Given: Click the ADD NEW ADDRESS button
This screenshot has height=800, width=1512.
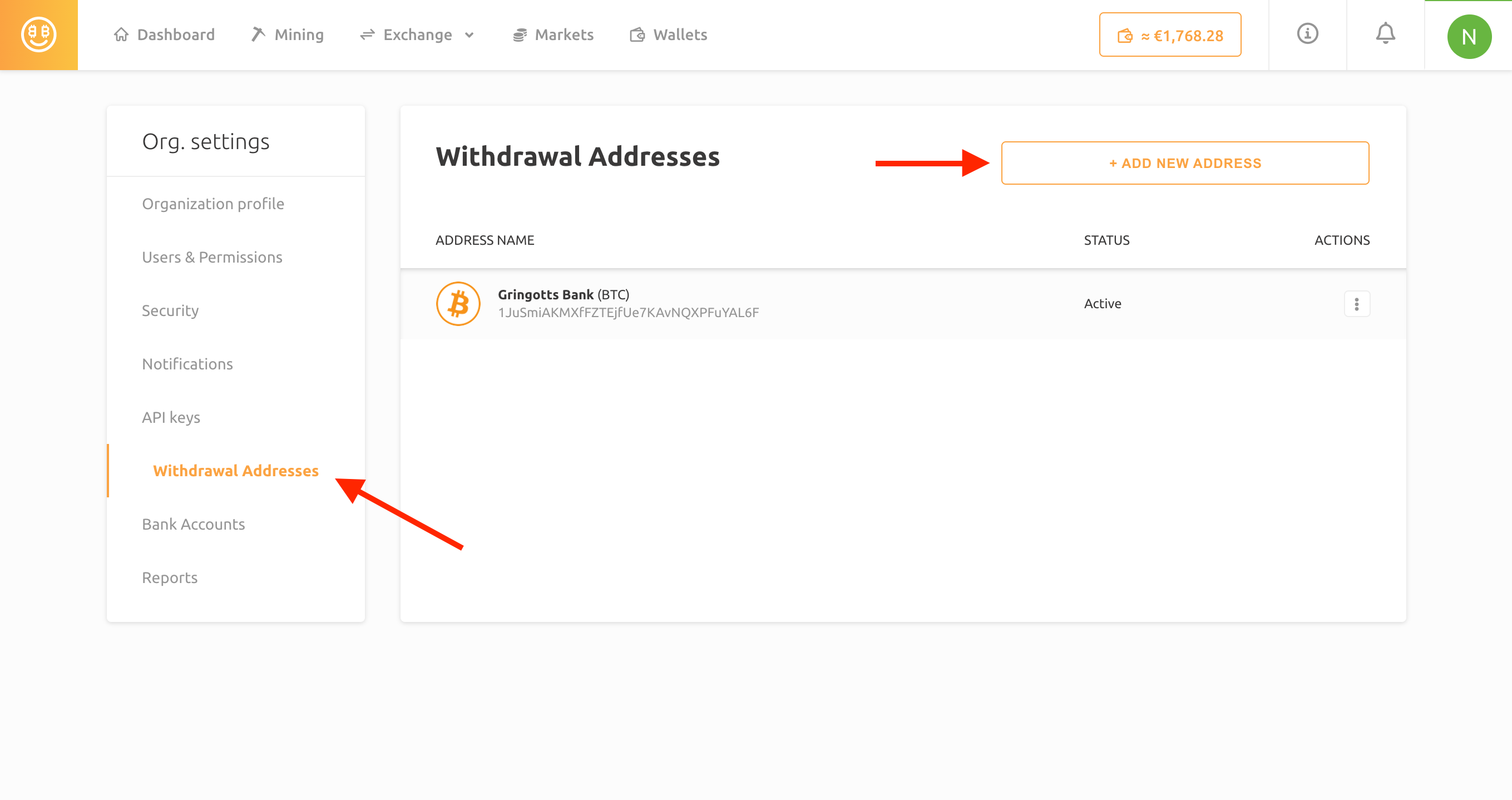Looking at the screenshot, I should (1184, 163).
